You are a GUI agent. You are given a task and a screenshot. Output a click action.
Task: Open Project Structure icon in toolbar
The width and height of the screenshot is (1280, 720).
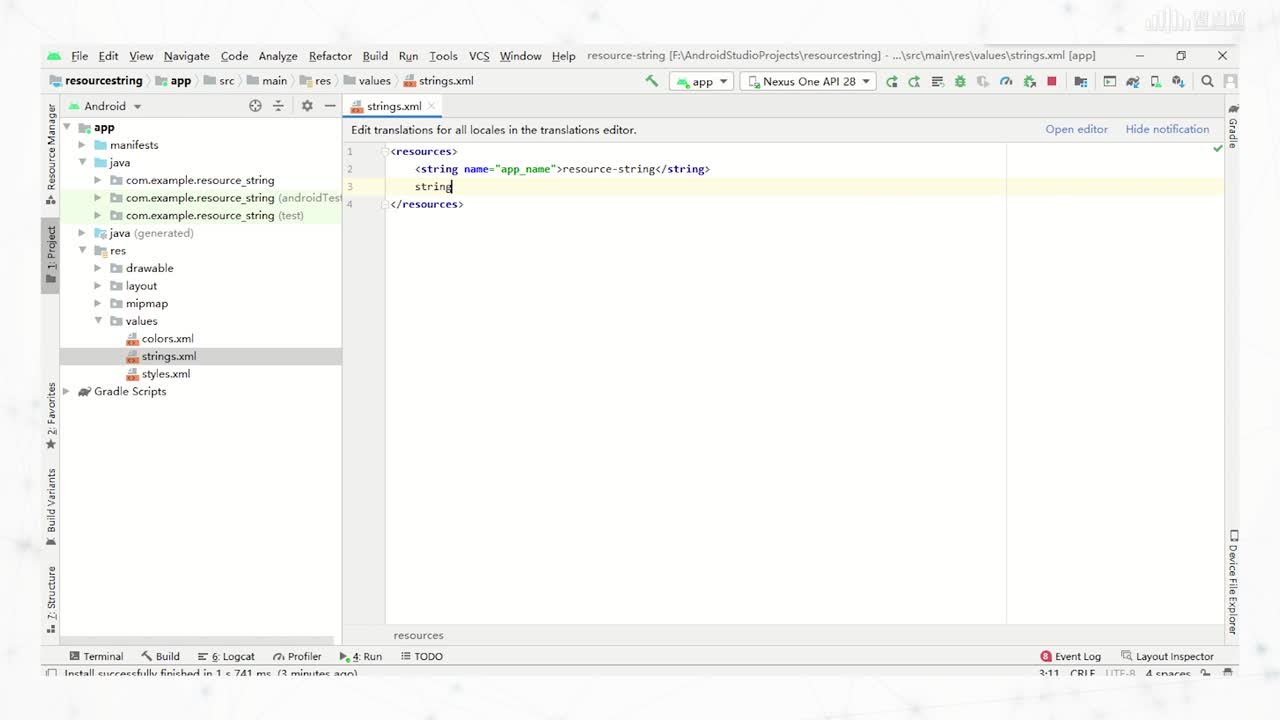point(1080,81)
